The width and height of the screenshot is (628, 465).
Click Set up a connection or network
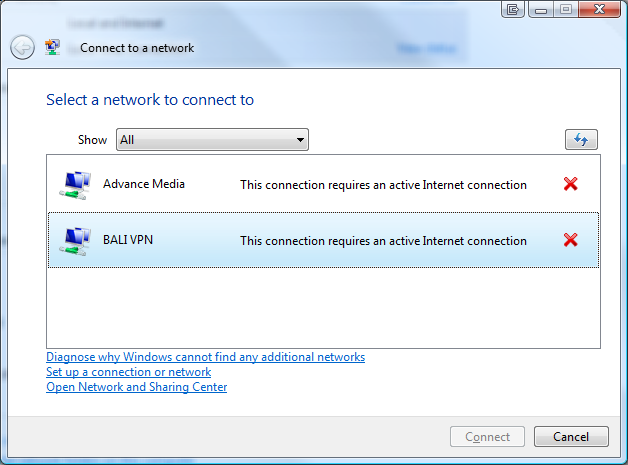point(129,372)
